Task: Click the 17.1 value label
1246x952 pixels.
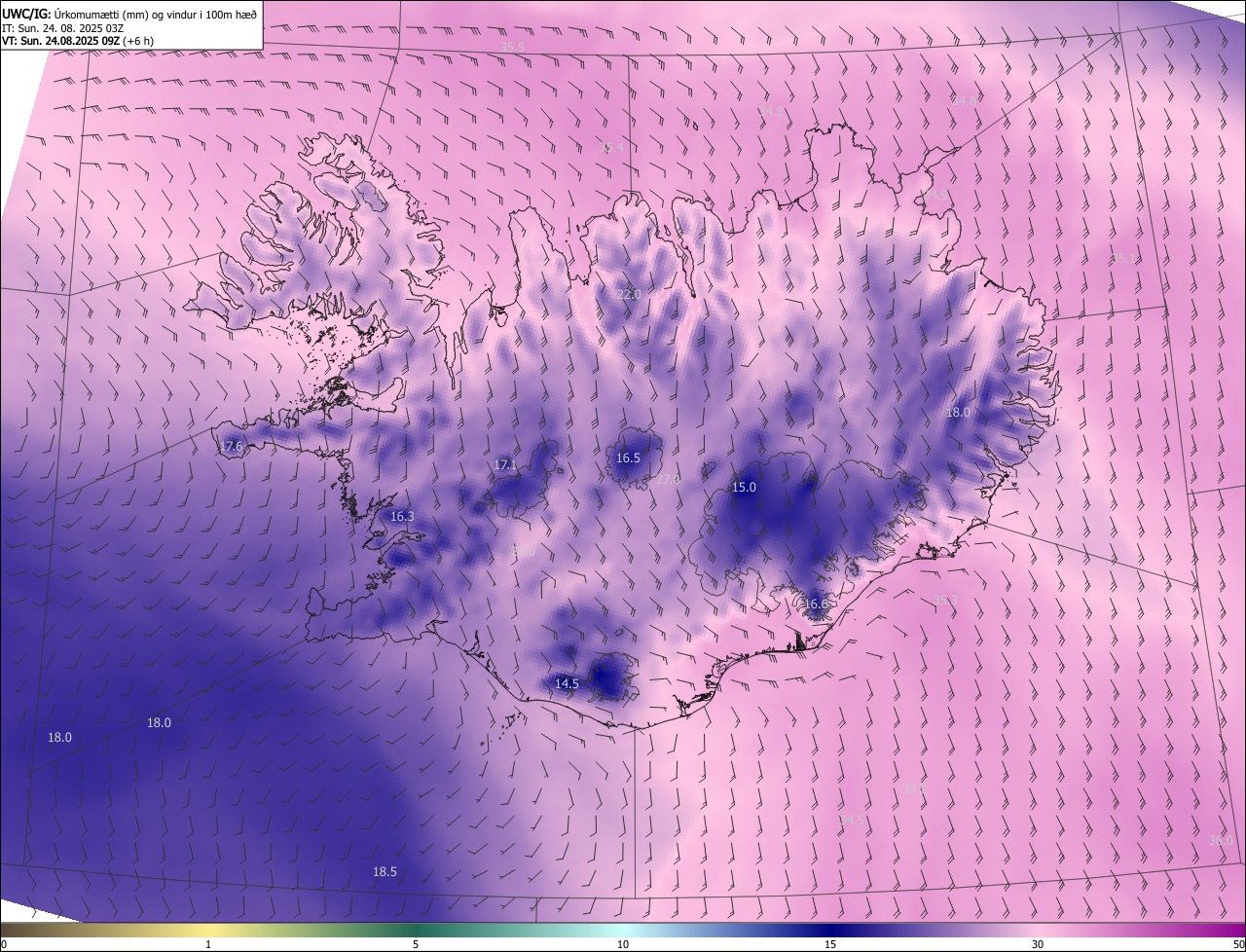Action: click(x=505, y=465)
